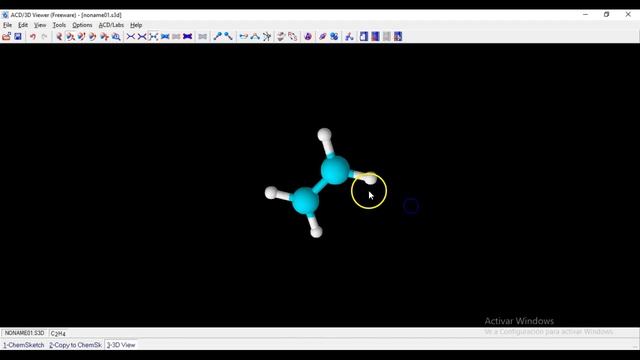Image resolution: width=640 pixels, height=360 pixels.
Task: Close the ACD/3D Viewer window
Action: point(628,15)
